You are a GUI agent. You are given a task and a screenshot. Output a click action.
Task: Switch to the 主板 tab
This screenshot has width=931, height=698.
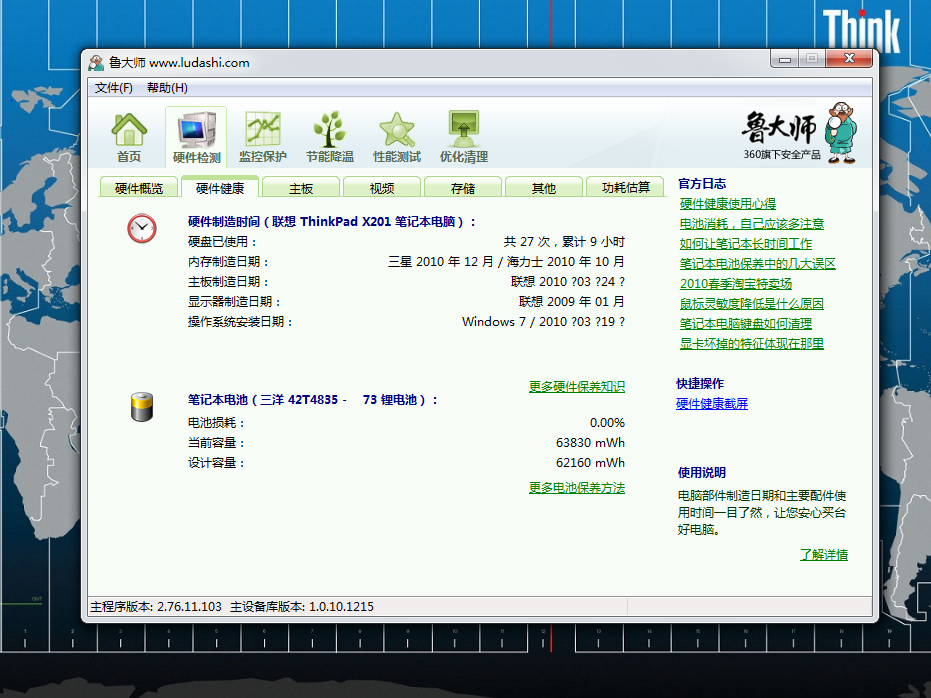click(301, 188)
